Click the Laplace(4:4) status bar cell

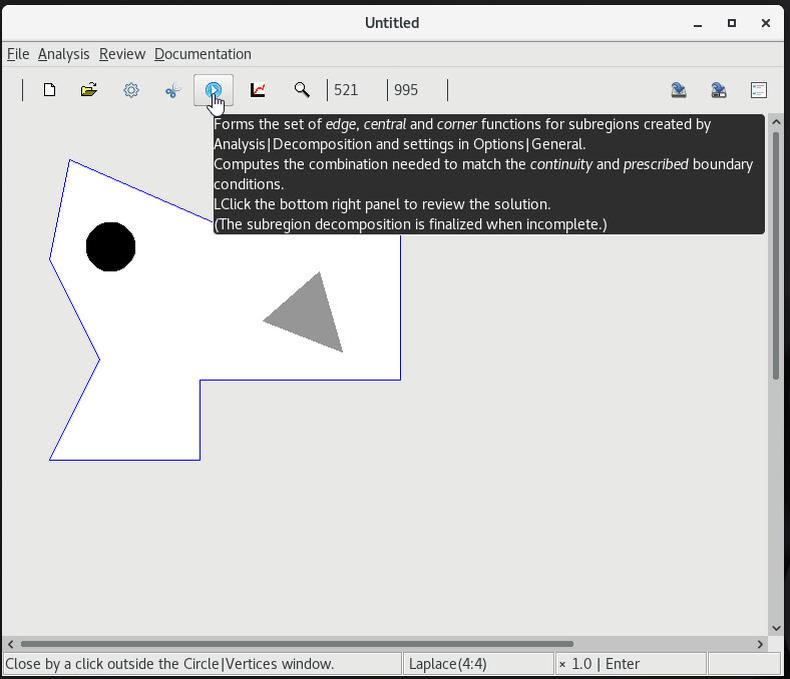477,664
